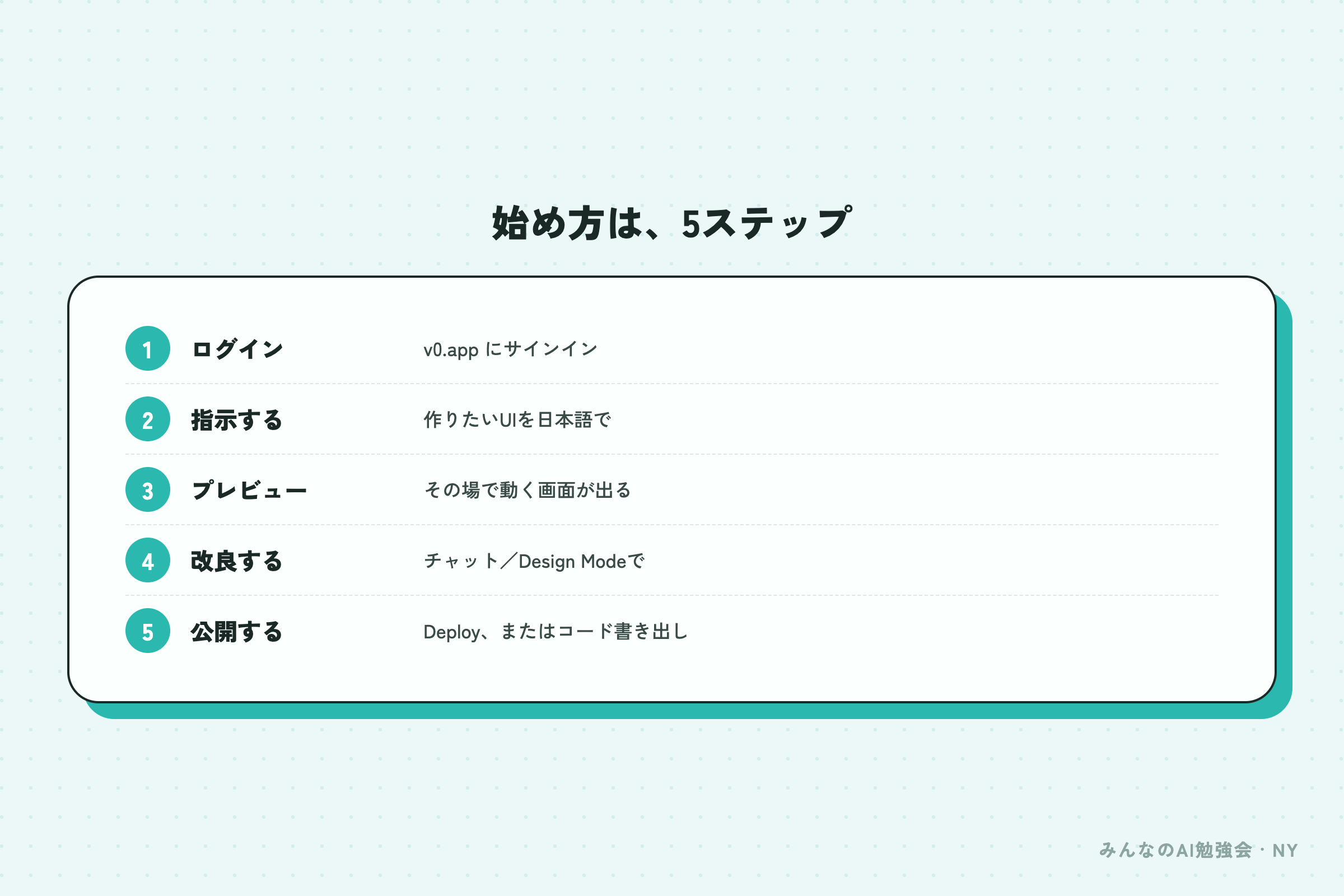This screenshot has height=896, width=1344.
Task: Click the teal circle numbered 4
Action: [x=147, y=560]
